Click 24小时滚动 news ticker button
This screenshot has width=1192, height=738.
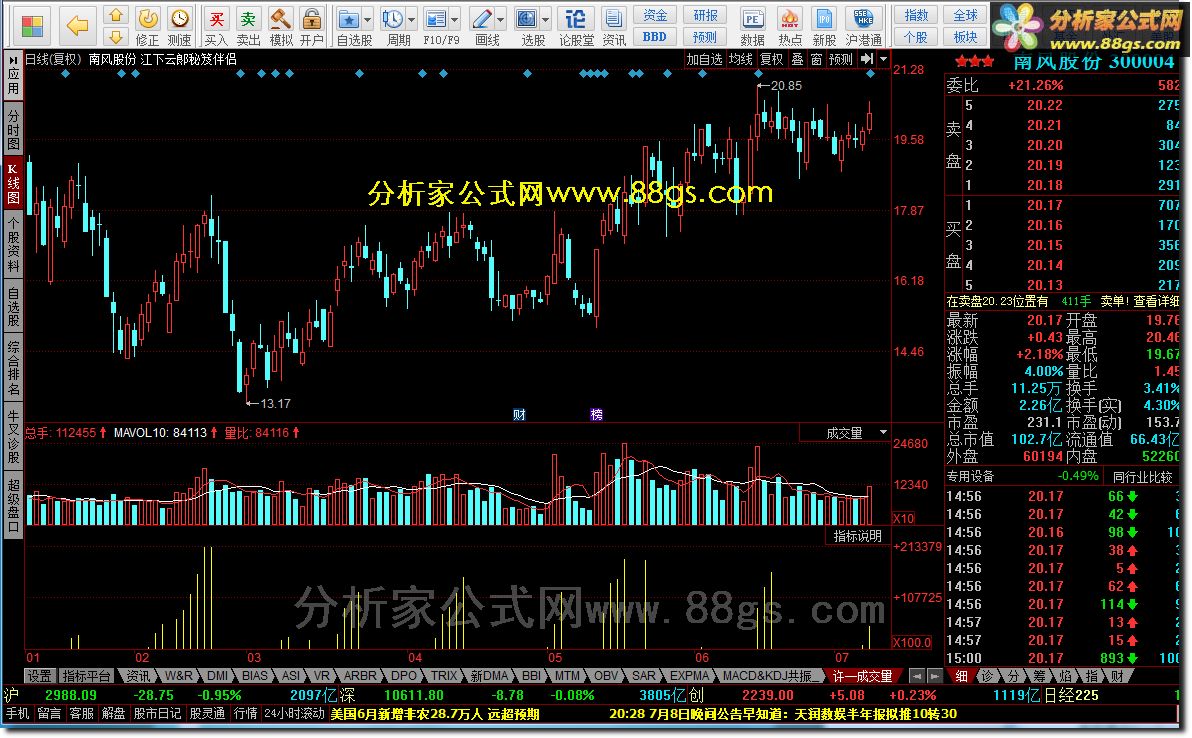coord(294,714)
